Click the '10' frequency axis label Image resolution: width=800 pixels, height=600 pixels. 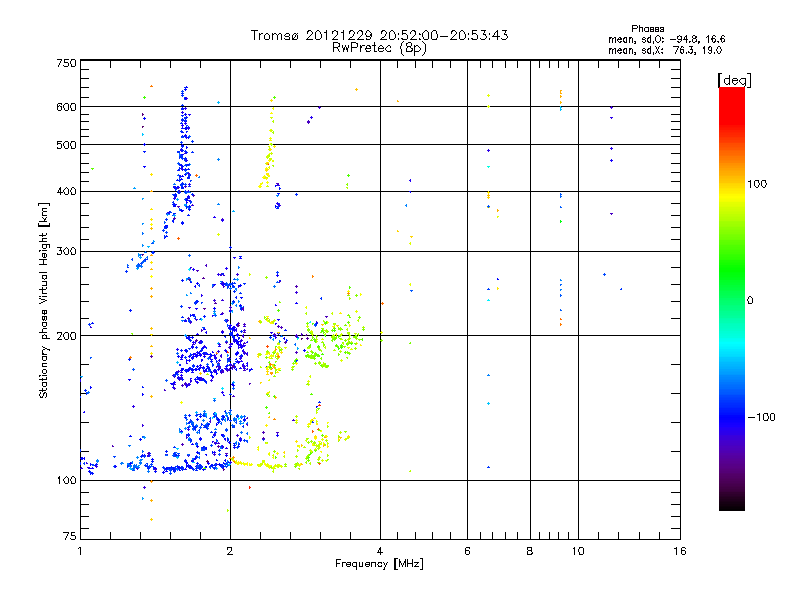click(578, 551)
